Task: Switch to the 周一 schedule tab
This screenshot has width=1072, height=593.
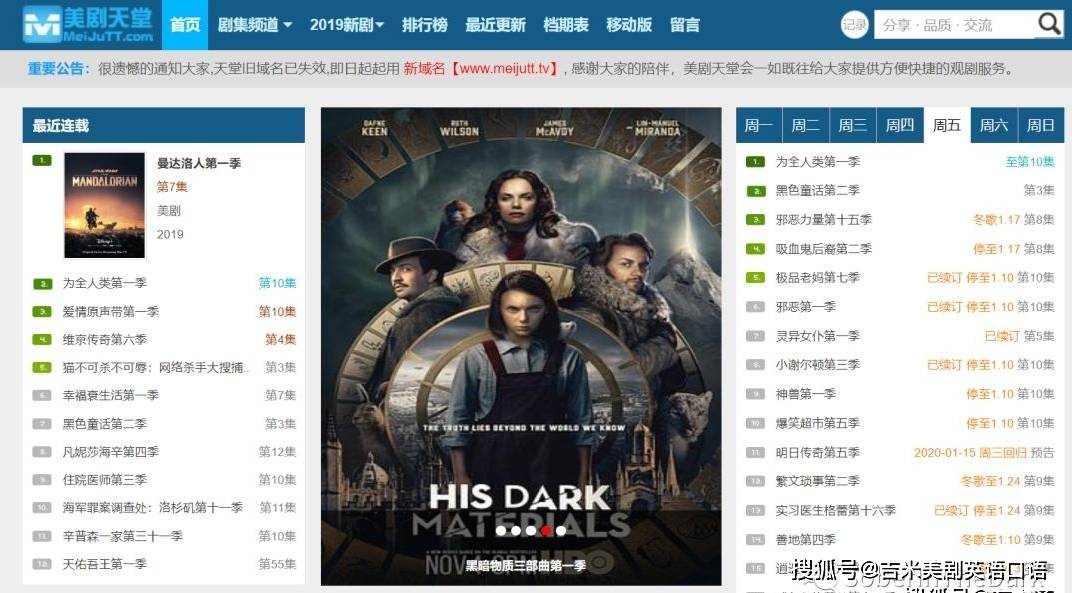Action: tap(759, 125)
